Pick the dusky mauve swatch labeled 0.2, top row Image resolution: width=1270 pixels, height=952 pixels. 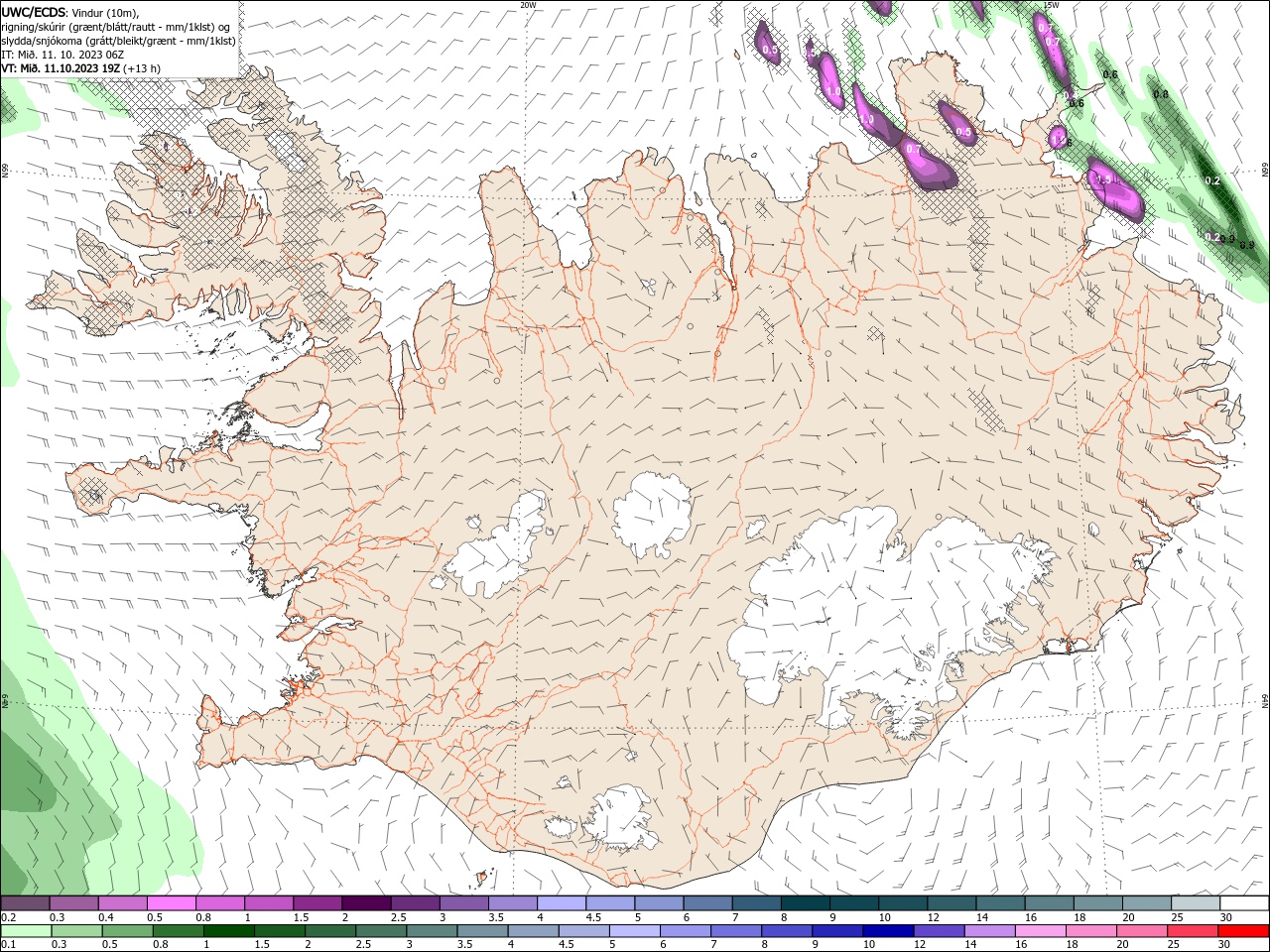[x=26, y=903]
